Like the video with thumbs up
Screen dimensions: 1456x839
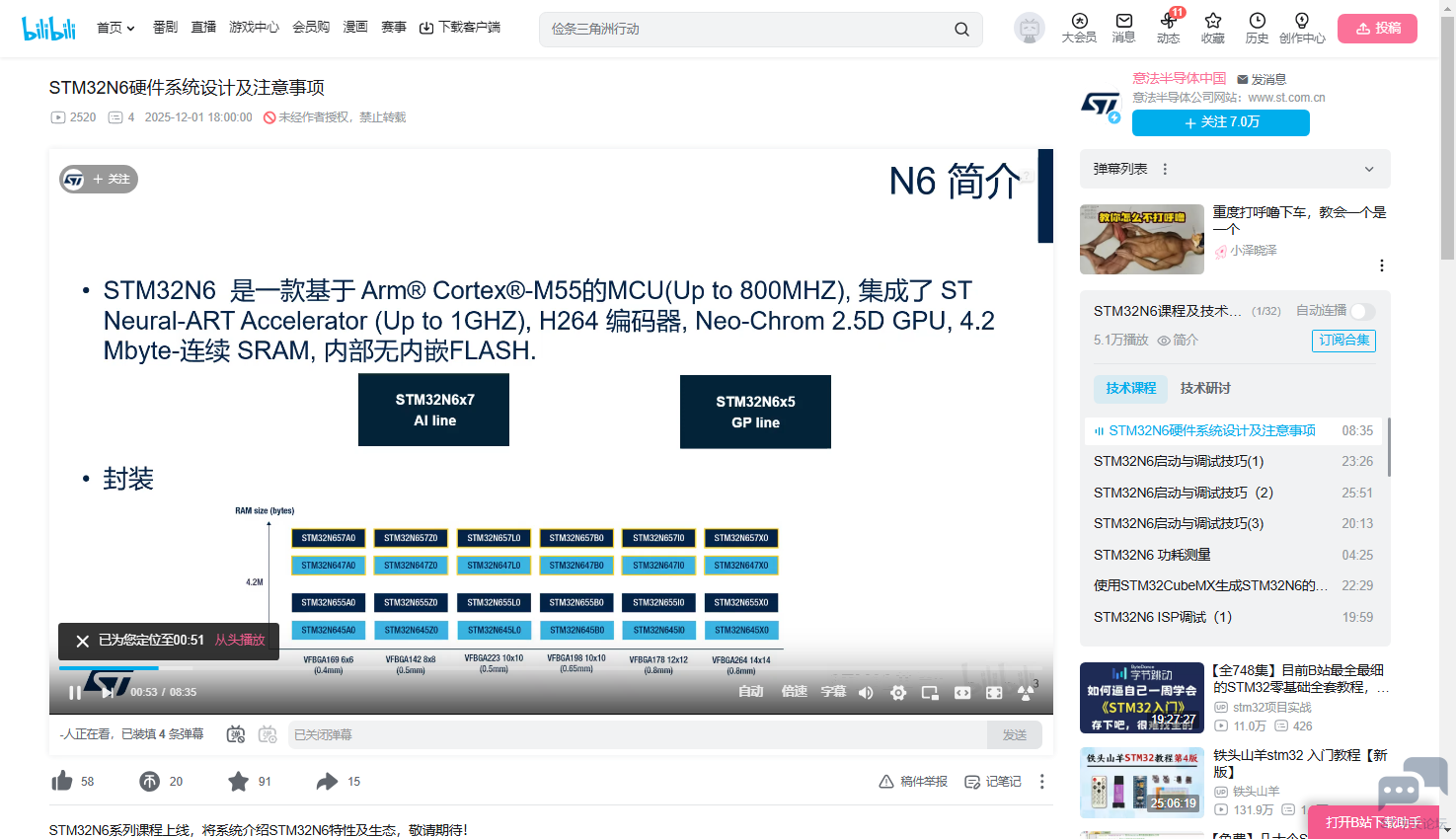click(x=62, y=782)
